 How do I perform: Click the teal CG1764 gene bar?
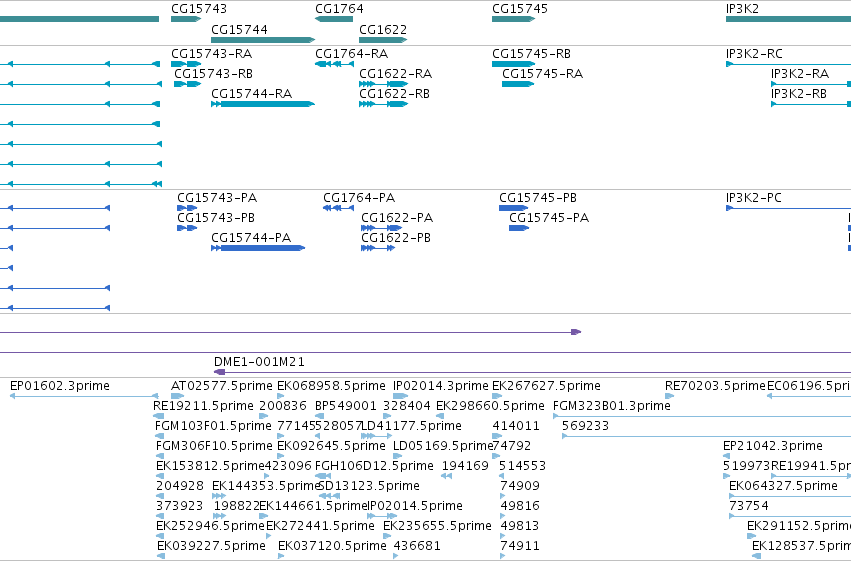(334, 19)
